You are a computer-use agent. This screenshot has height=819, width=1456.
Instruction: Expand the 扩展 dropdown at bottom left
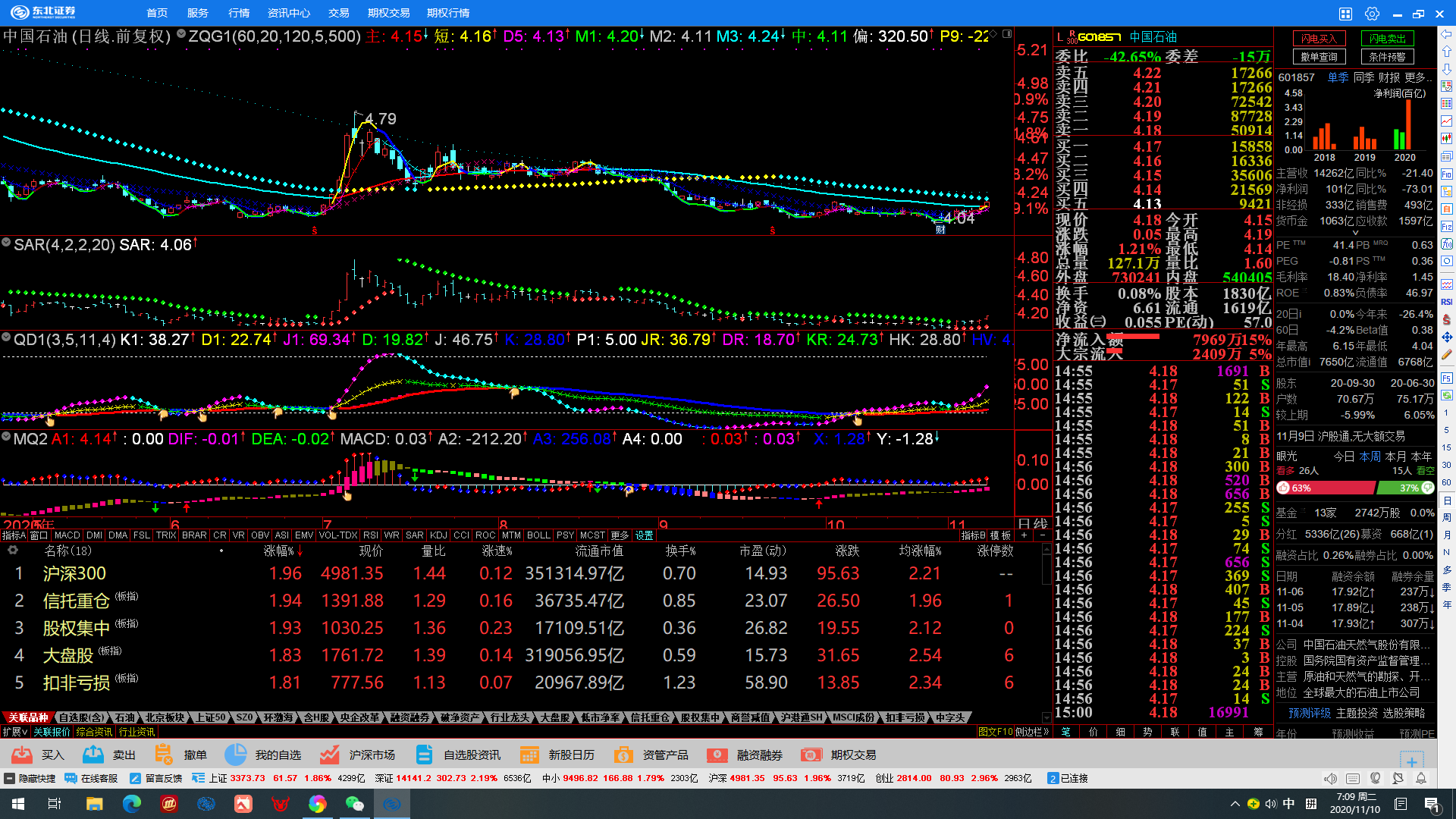[x=15, y=732]
